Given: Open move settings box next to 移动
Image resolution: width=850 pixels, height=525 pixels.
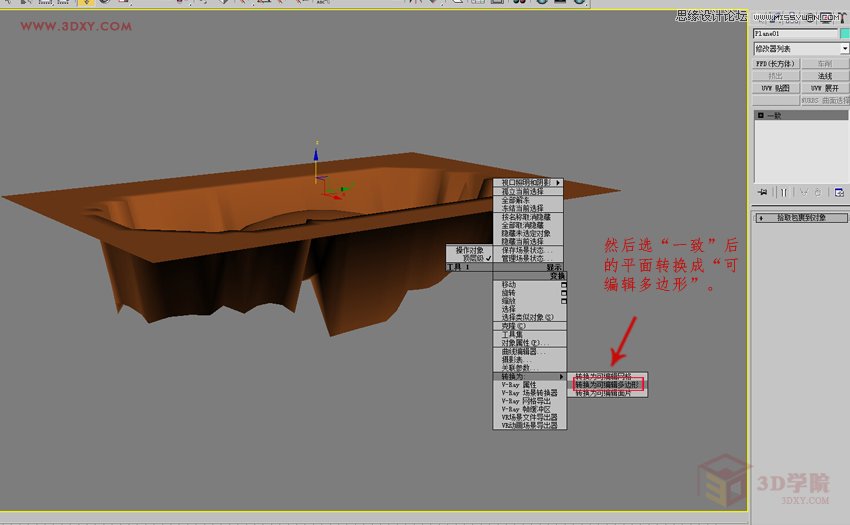Looking at the screenshot, I should (564, 285).
